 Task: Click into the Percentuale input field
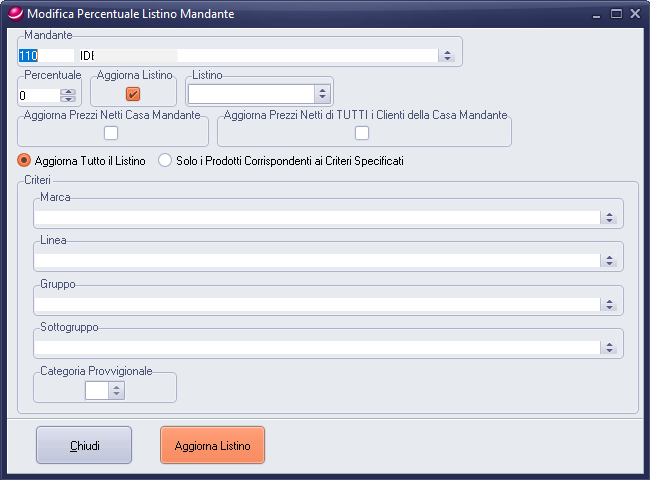tap(38, 96)
